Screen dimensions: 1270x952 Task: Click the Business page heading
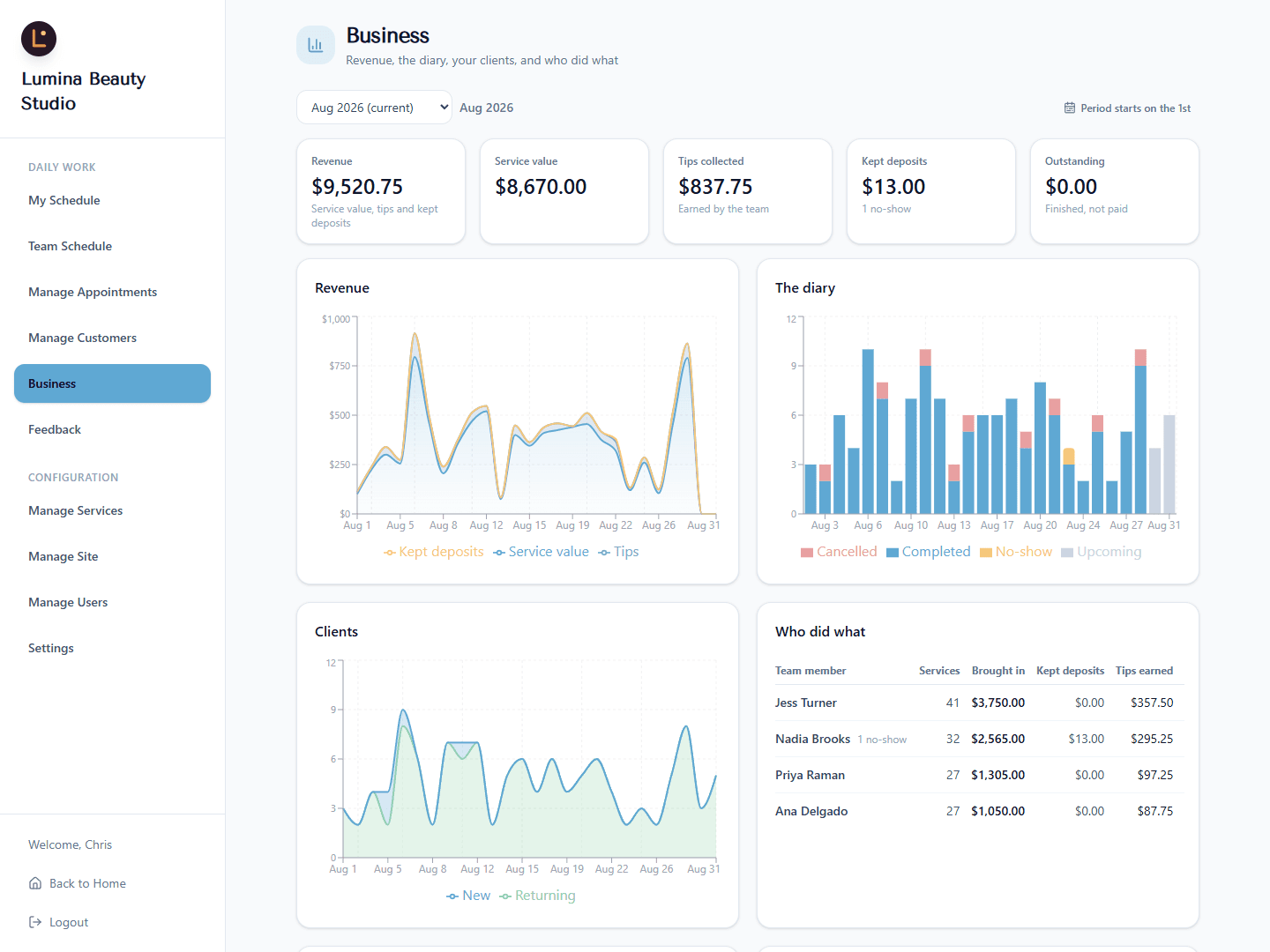click(387, 35)
